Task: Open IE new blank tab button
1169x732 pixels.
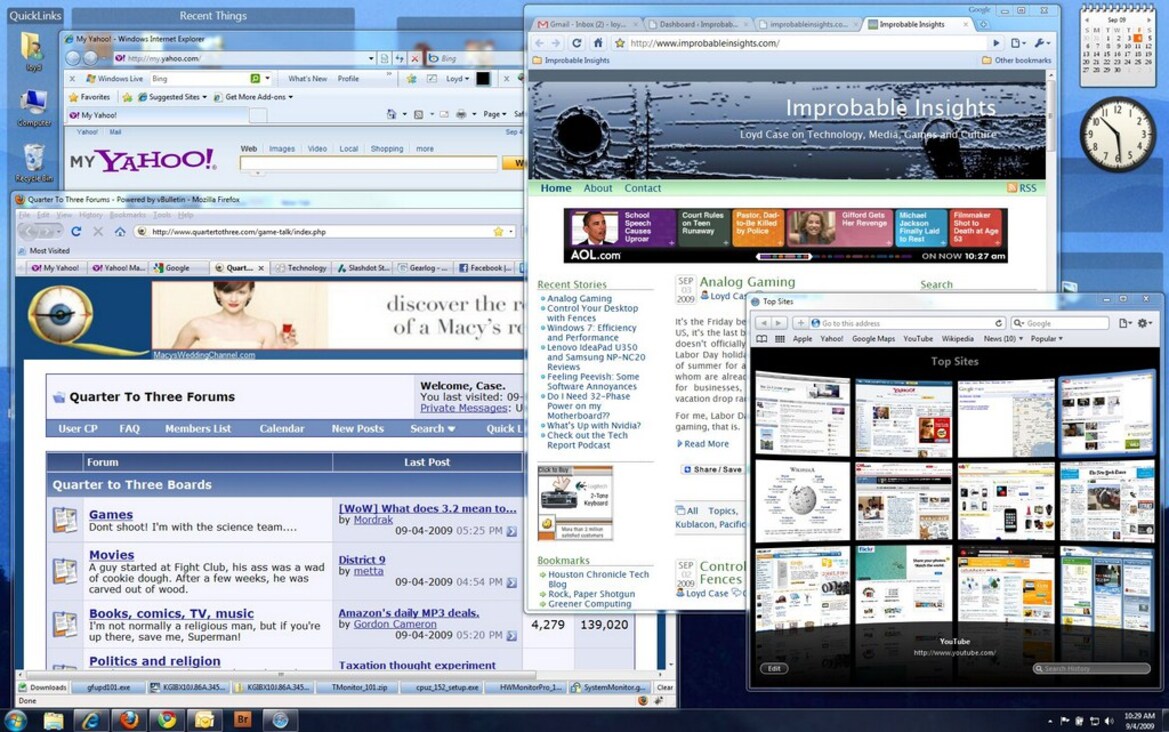Action: pos(258,115)
